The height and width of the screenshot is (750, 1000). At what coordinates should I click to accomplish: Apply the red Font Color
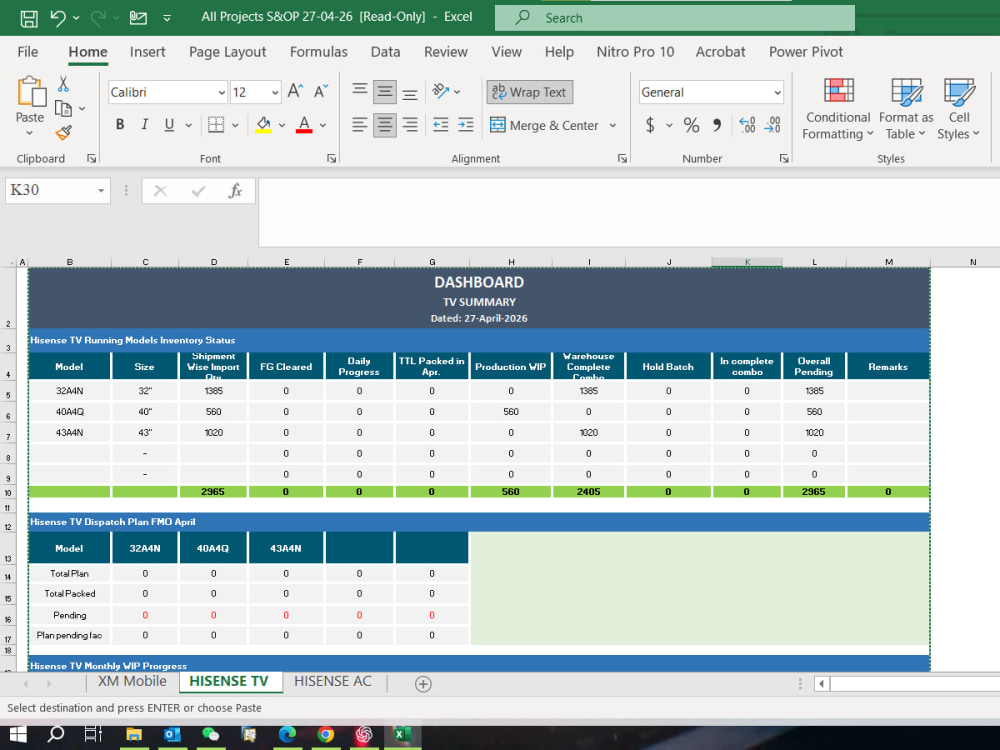(304, 125)
